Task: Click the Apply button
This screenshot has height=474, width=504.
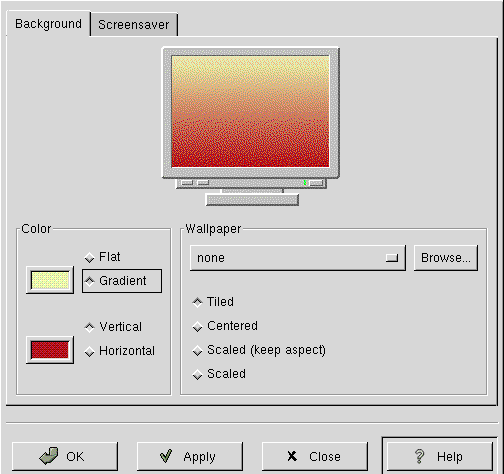Action: pos(190,456)
